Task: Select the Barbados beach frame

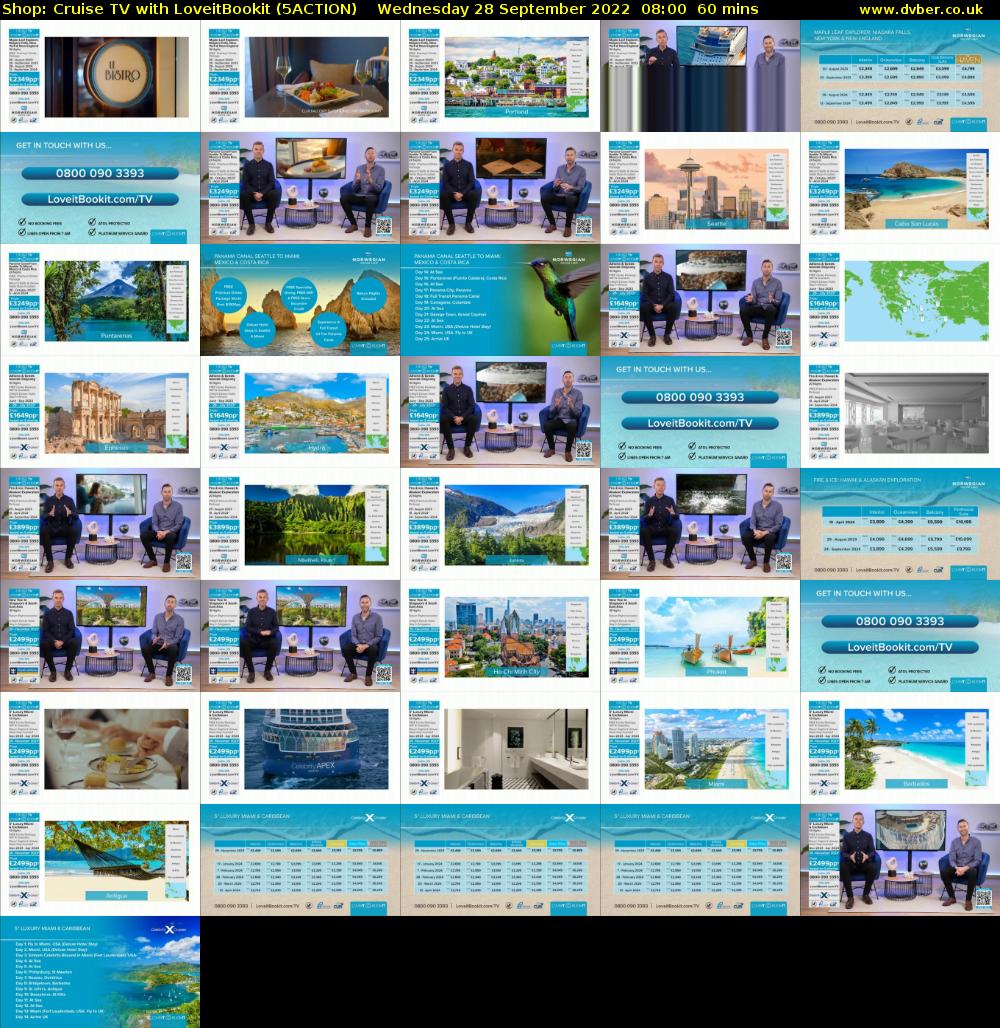Action: (900, 748)
